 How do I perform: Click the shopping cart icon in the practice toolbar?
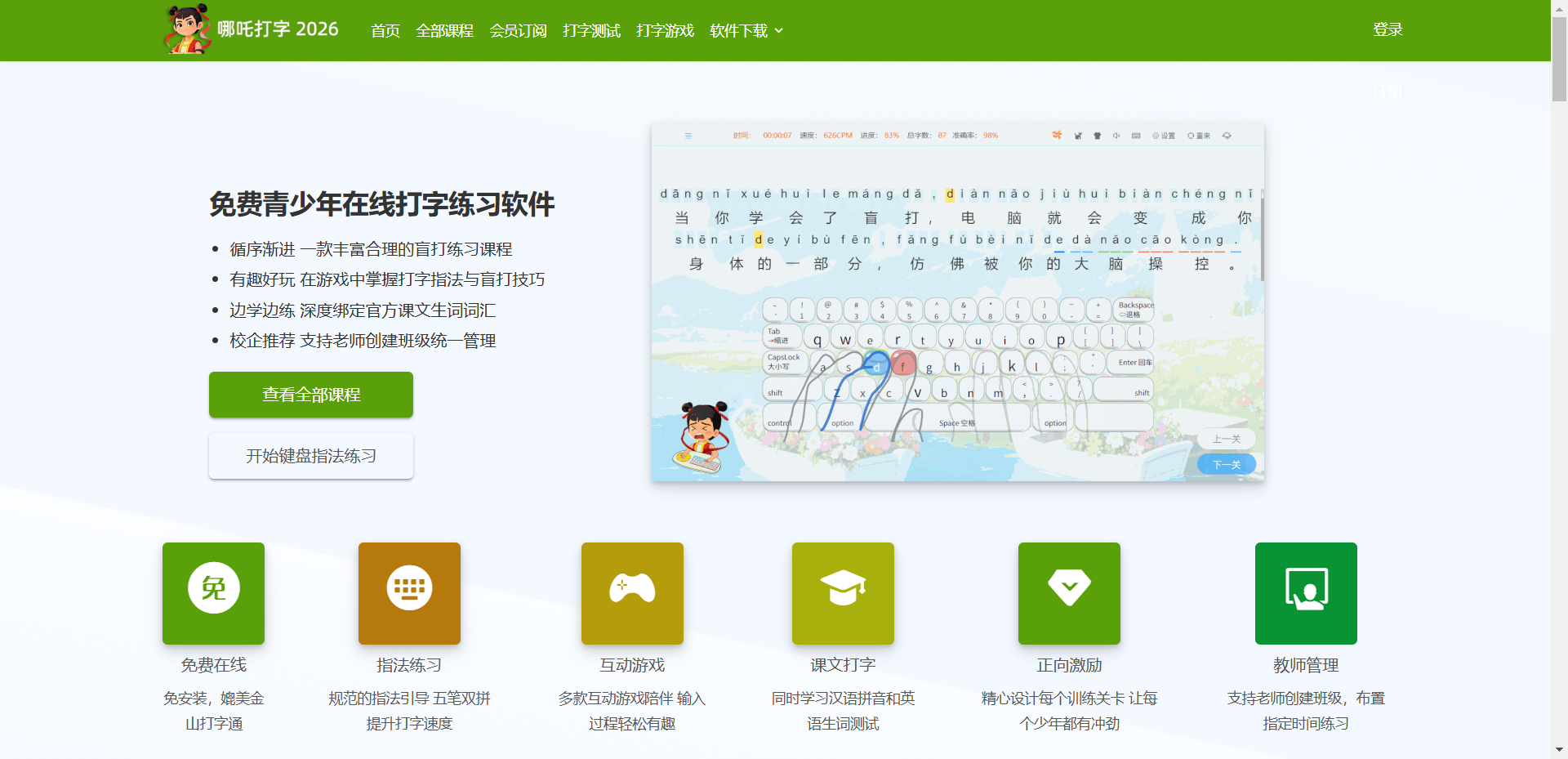coord(1078,136)
